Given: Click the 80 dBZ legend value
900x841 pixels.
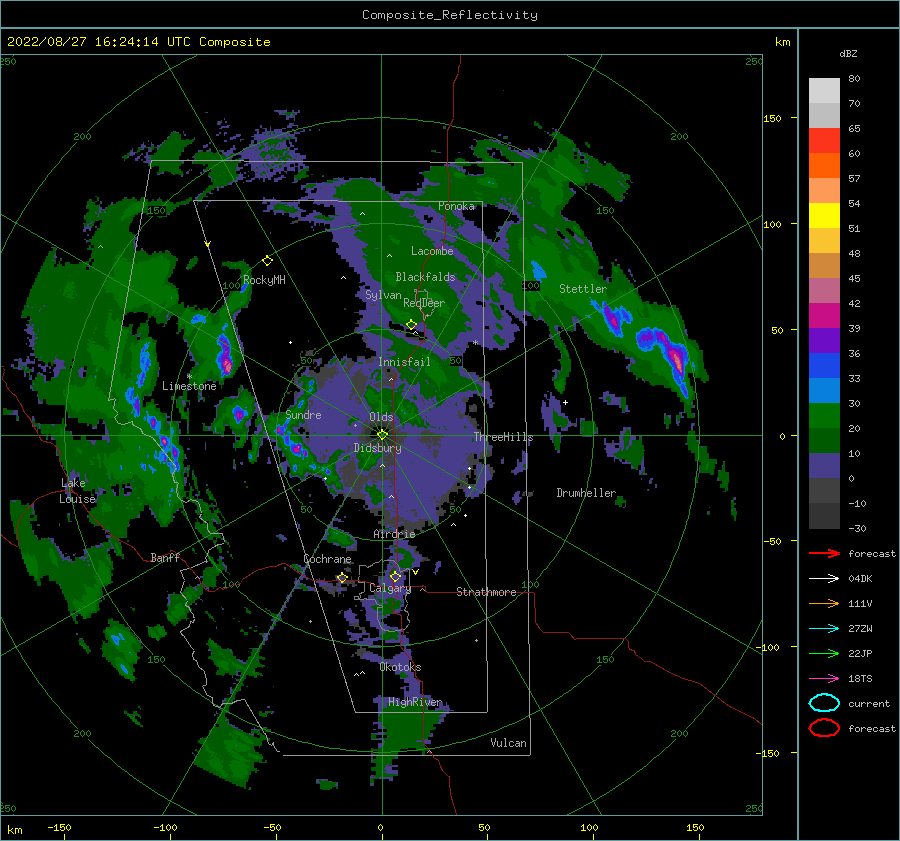Looking at the screenshot, I should click(854, 79).
